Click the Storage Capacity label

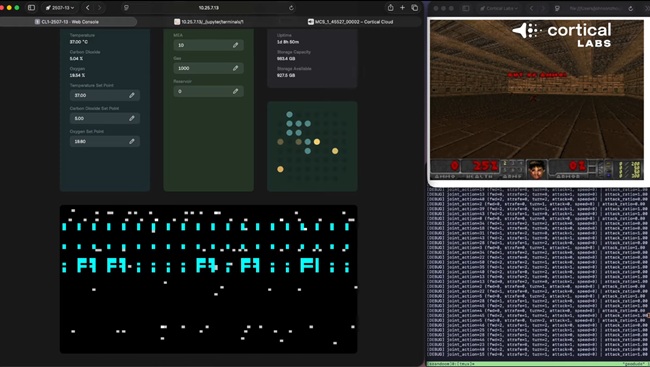[293, 52]
